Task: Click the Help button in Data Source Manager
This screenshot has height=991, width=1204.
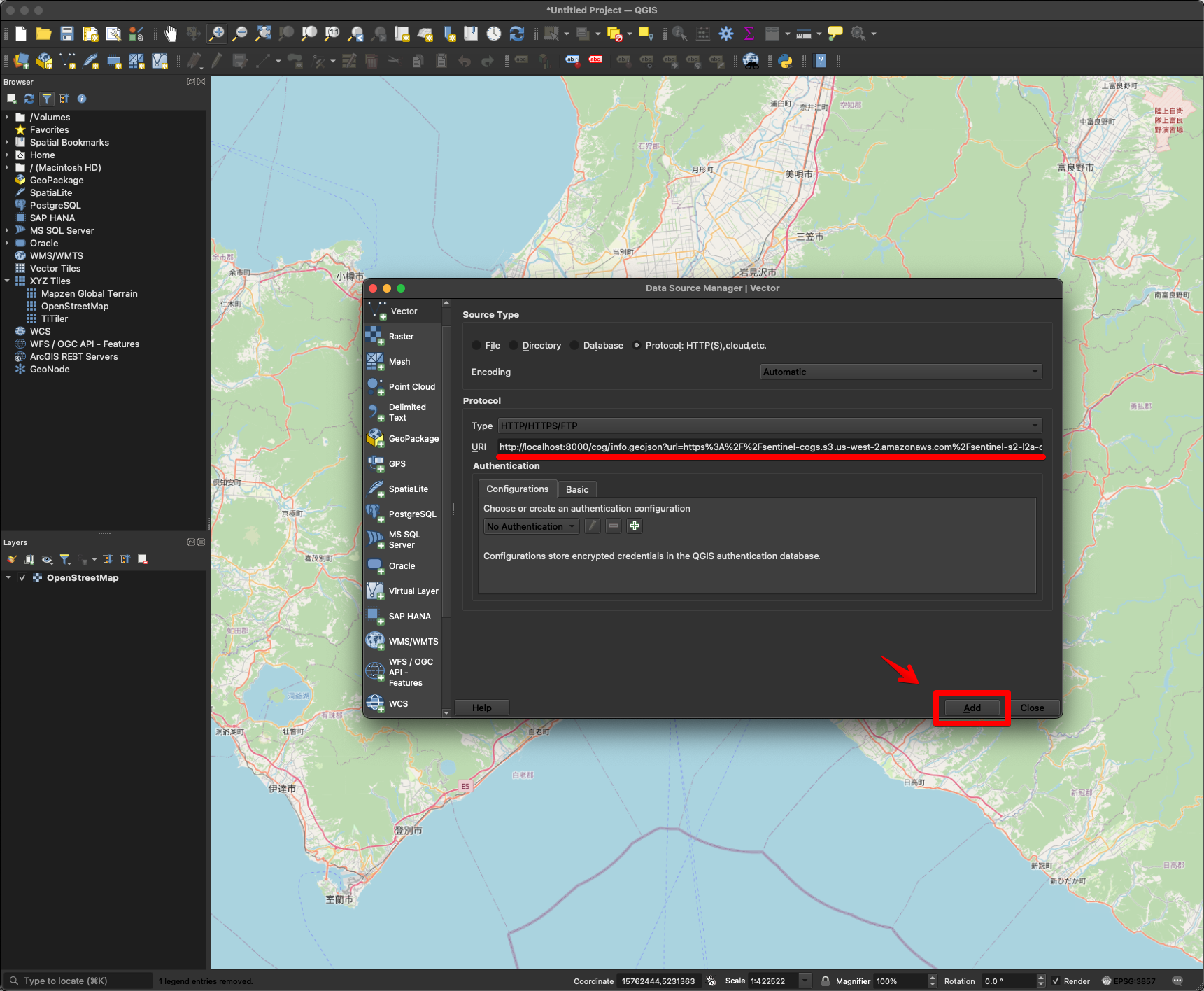Action: (482, 708)
